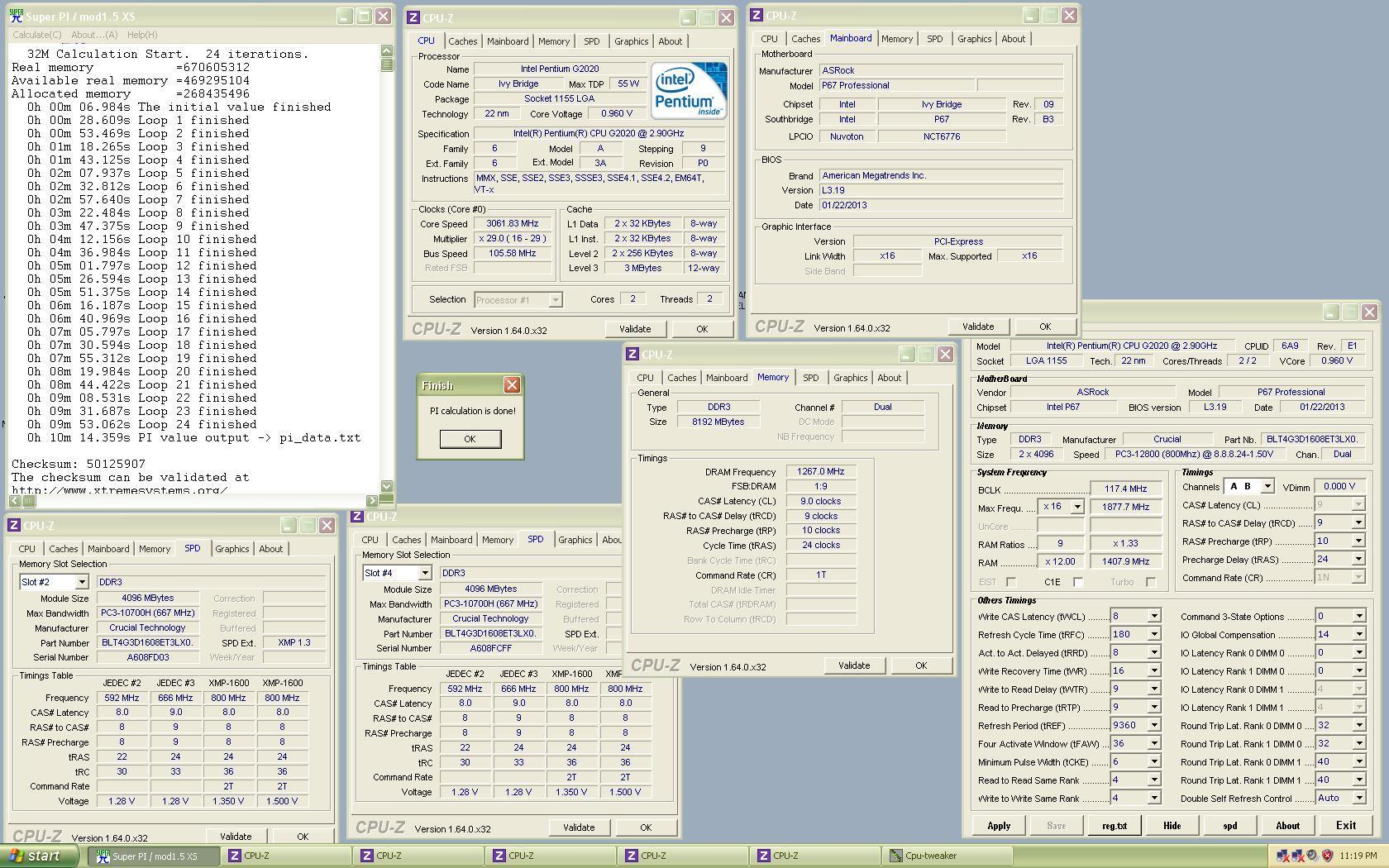Click the CPU-Z icon in Slot #2 SPD window title
The width and height of the screenshot is (1389, 868).
tap(13, 525)
